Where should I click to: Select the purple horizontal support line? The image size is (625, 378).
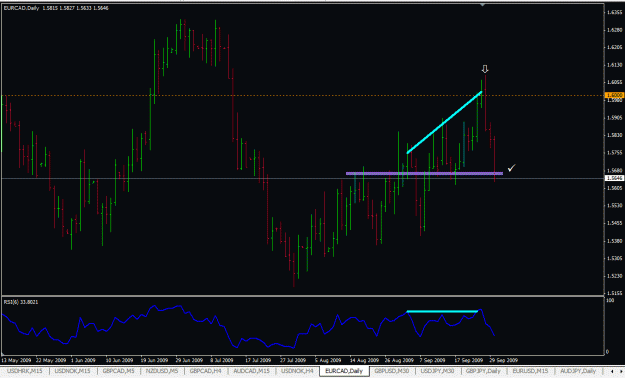coord(424,173)
